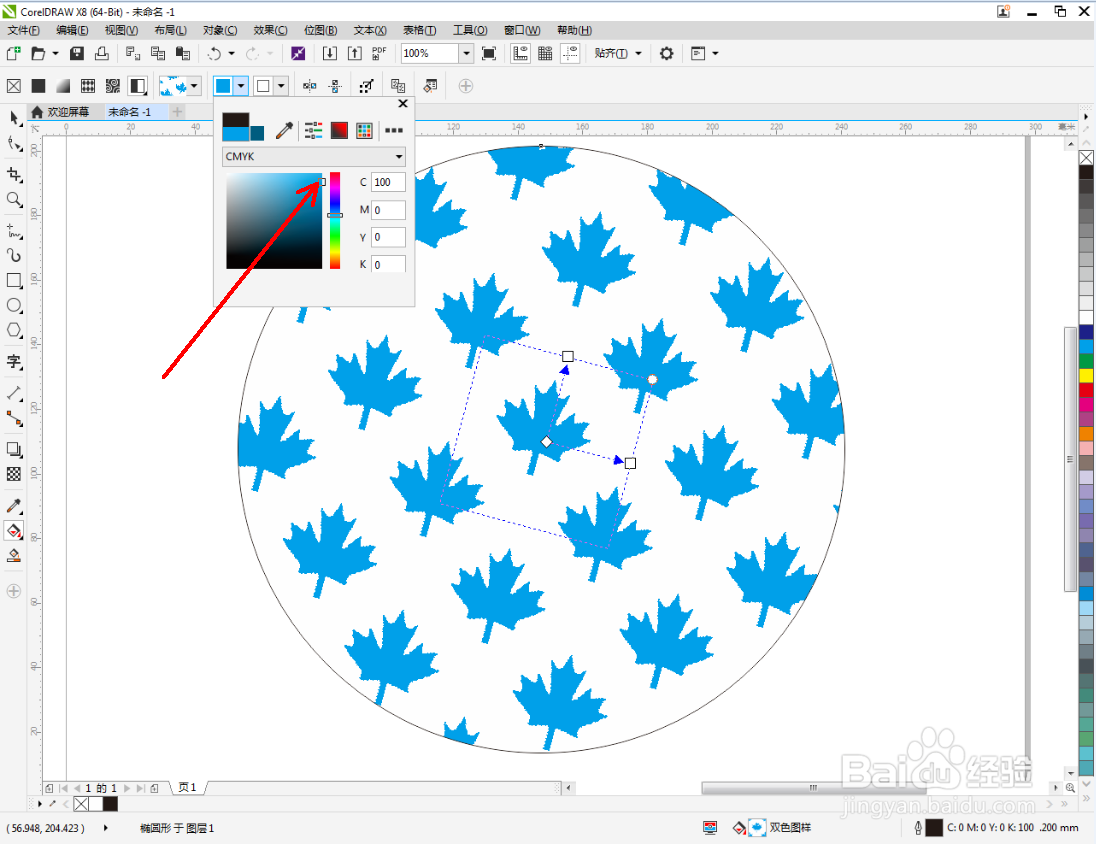
Task: Open the 位图(B) menu
Action: 321,30
